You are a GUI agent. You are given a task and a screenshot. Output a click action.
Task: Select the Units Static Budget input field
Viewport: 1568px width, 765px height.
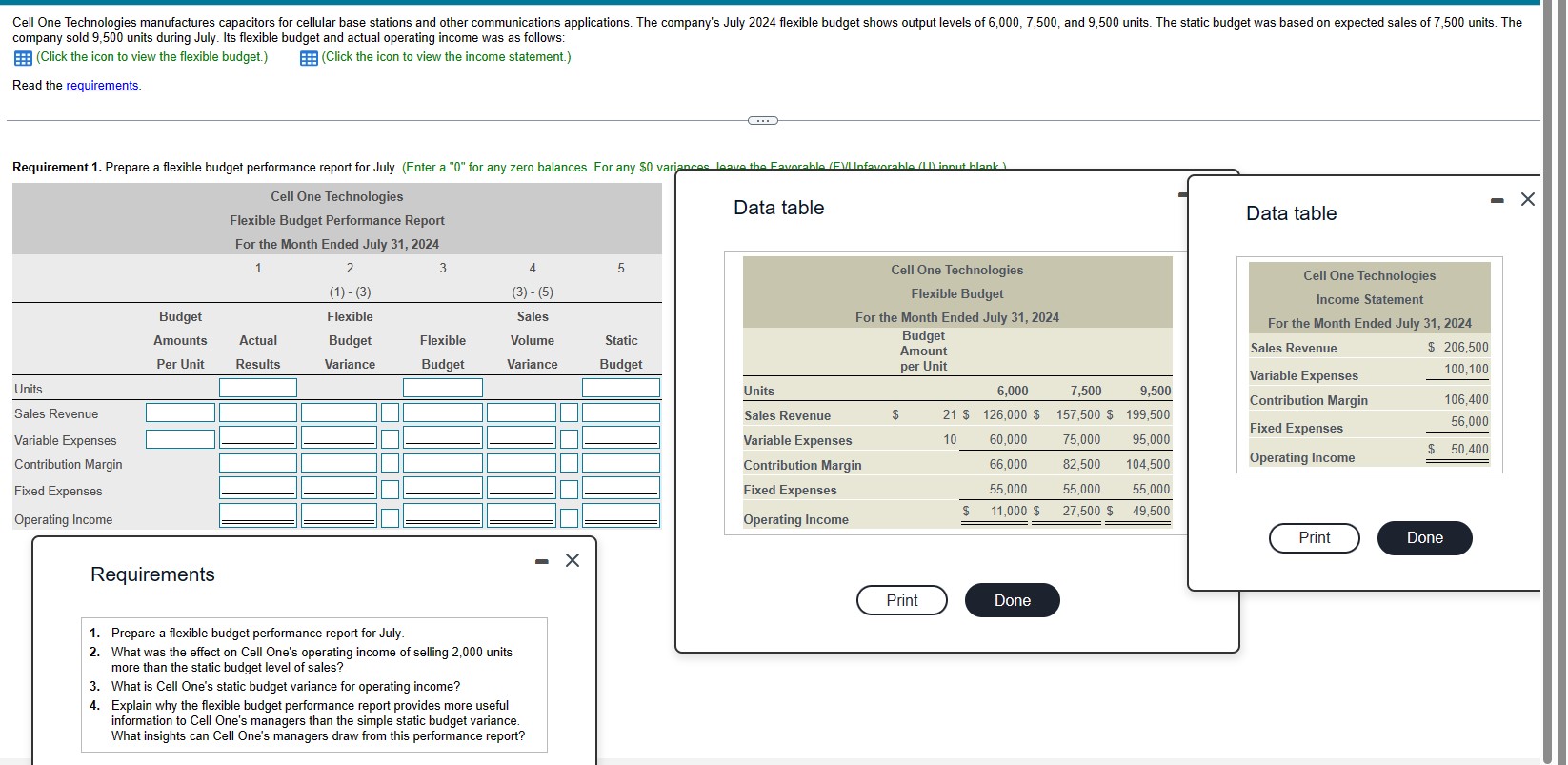point(621,388)
